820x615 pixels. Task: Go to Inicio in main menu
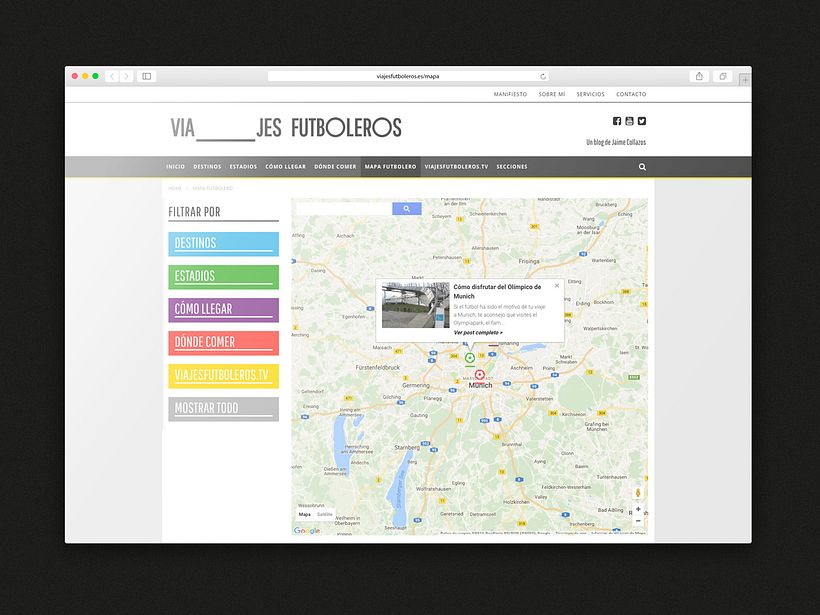(175, 167)
